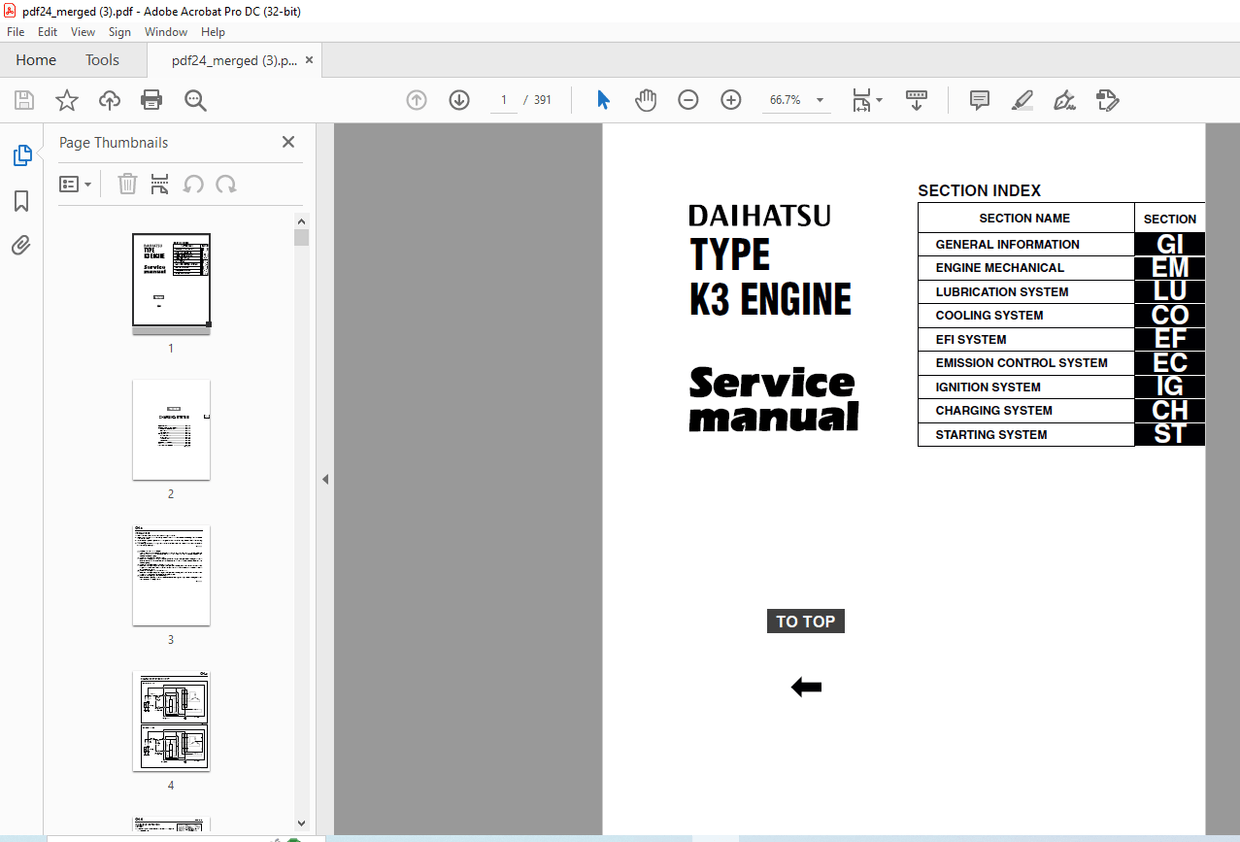Go to next page with down arrow
Image resolution: width=1240 pixels, height=842 pixels.
pos(458,100)
